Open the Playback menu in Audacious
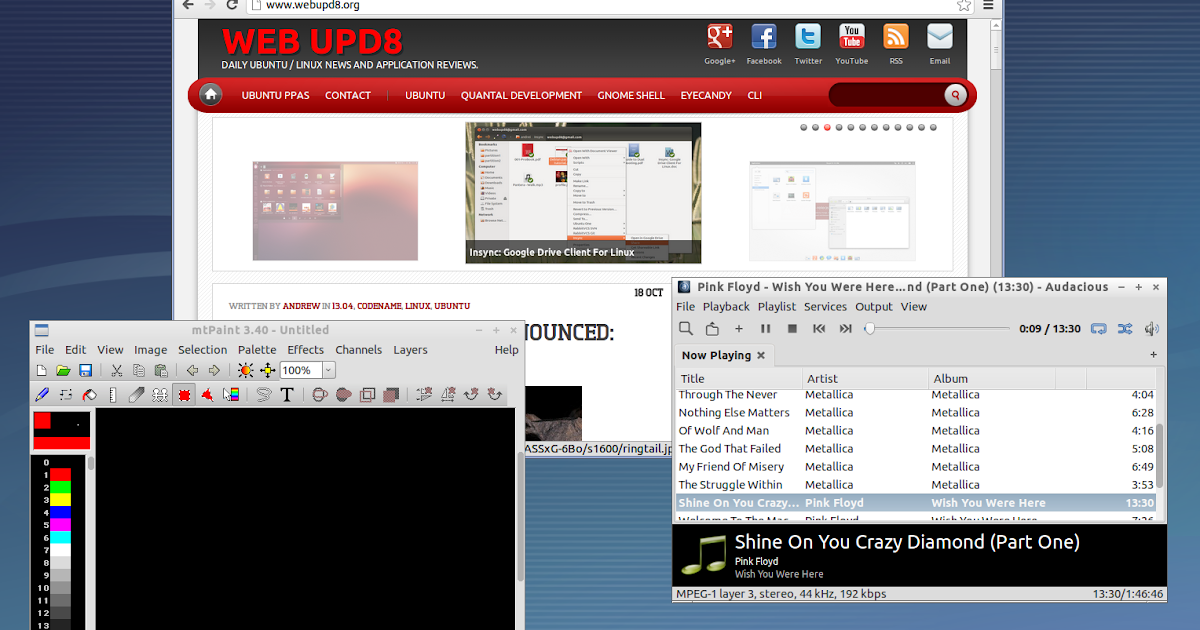The height and width of the screenshot is (630, 1200). coord(726,307)
